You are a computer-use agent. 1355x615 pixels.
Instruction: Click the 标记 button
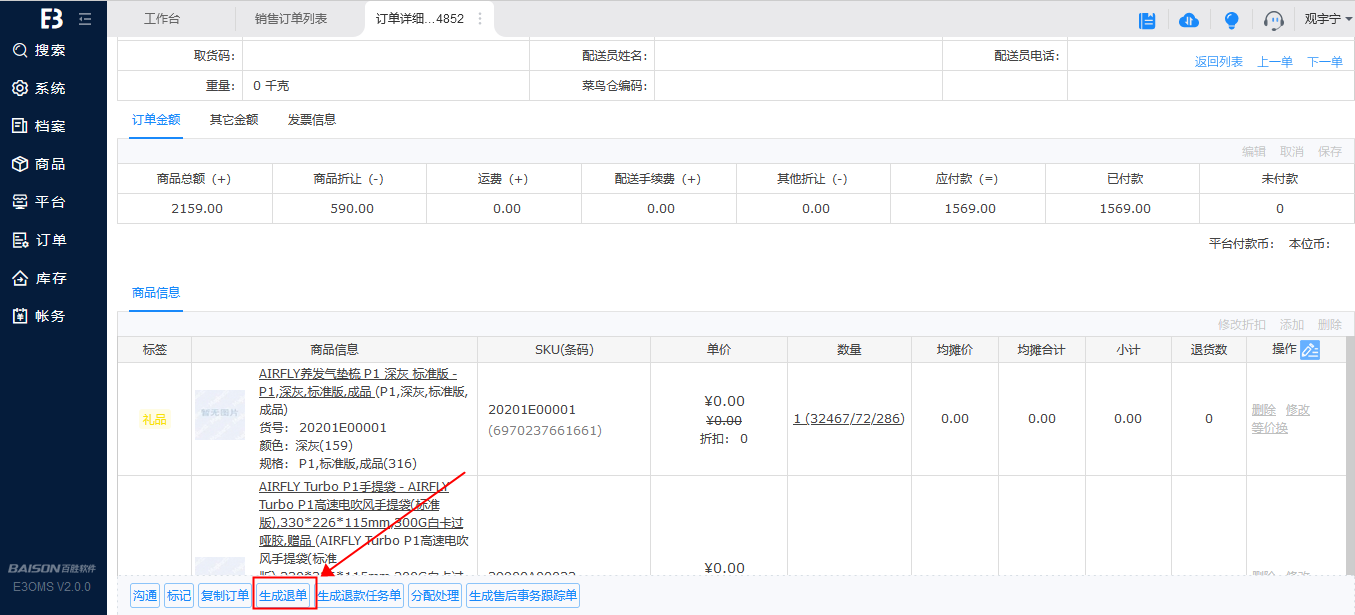(x=179, y=596)
